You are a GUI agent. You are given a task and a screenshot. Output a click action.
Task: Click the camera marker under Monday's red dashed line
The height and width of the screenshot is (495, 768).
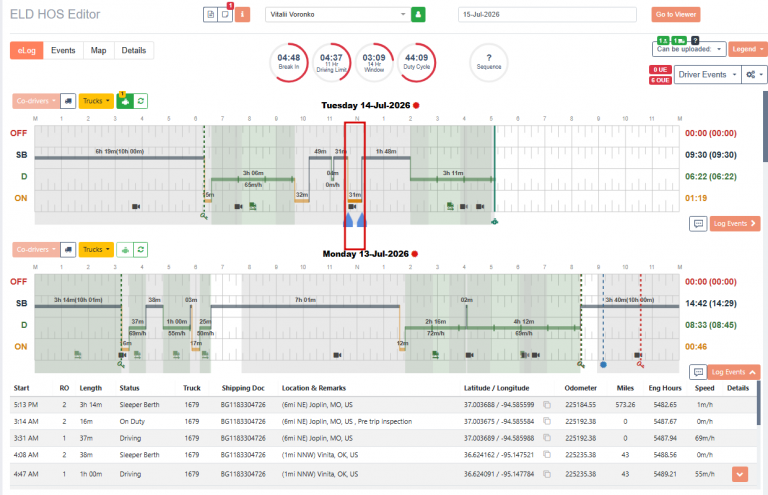coord(638,355)
